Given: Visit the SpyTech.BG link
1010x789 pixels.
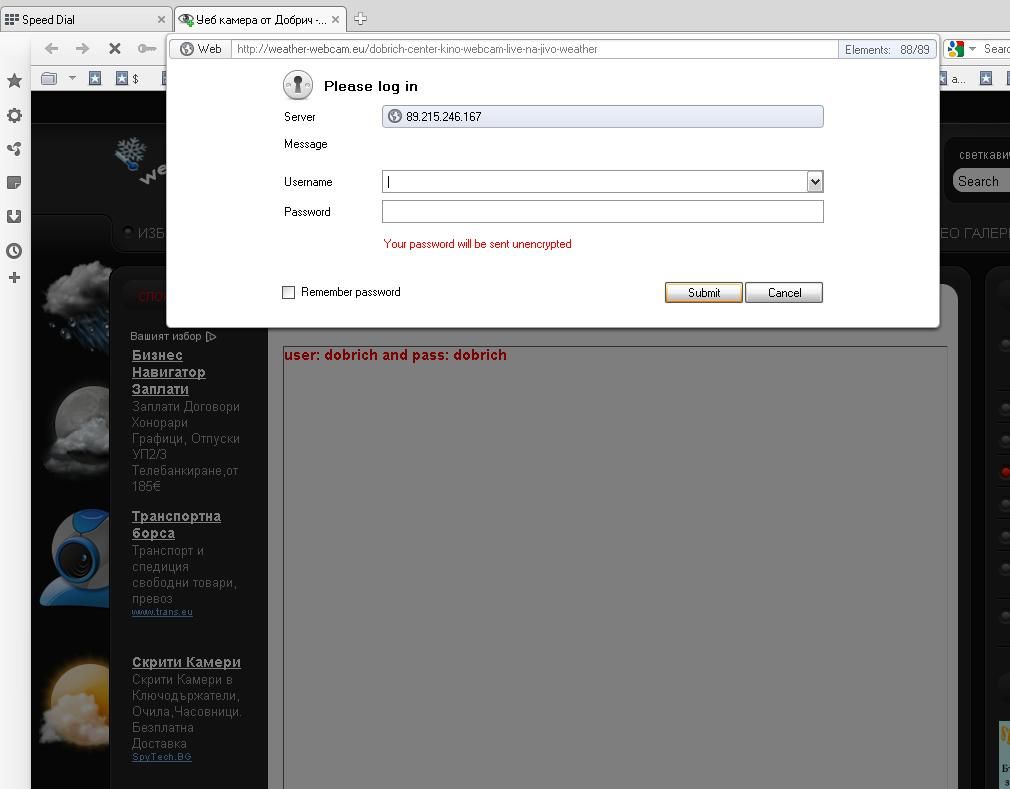Looking at the screenshot, I should coord(162,757).
